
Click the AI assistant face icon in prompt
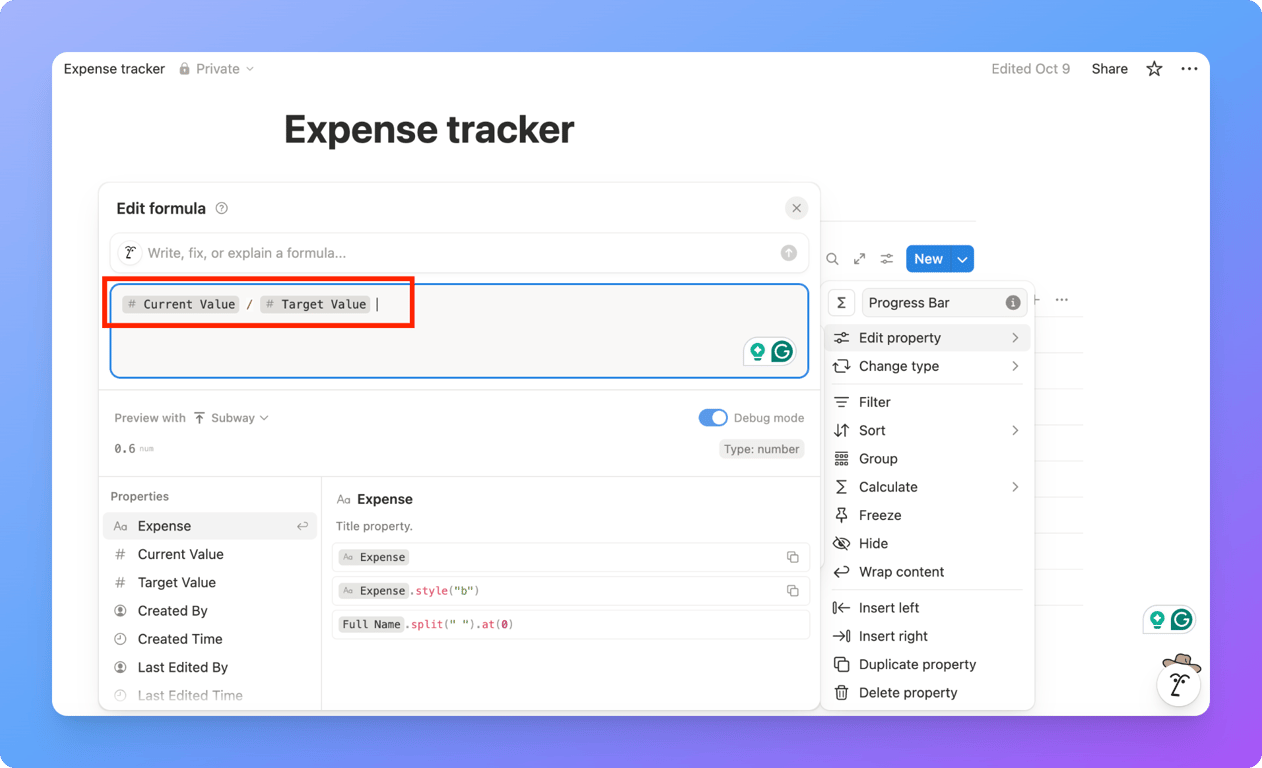point(130,253)
